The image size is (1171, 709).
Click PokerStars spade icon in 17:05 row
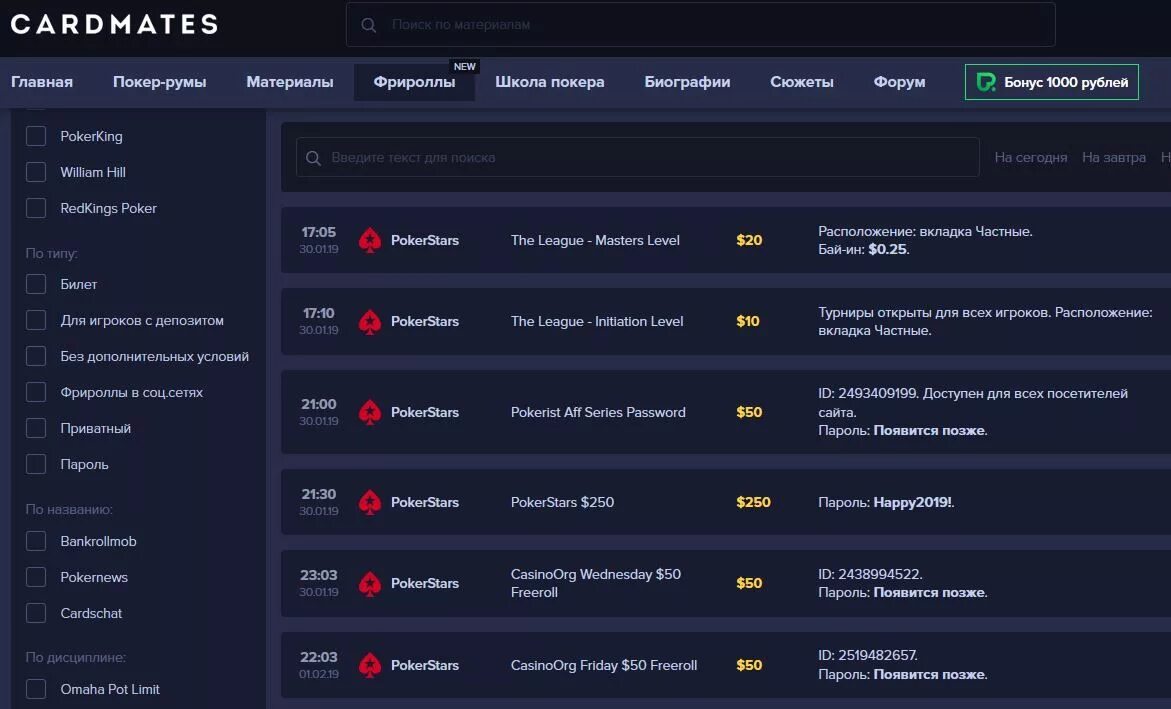click(370, 241)
